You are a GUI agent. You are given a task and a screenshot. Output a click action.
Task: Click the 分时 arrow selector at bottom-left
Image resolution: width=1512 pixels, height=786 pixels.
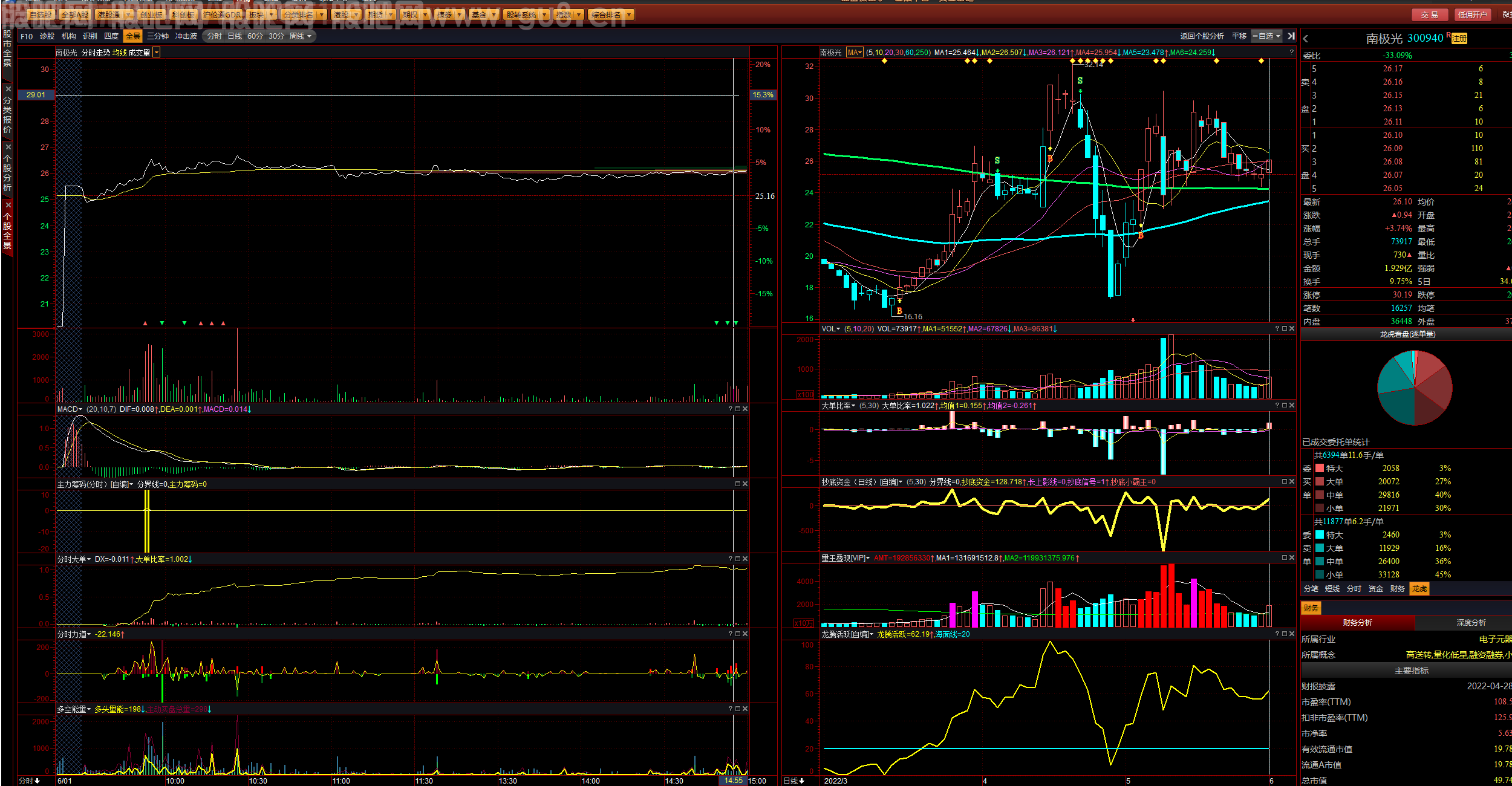pos(29,781)
